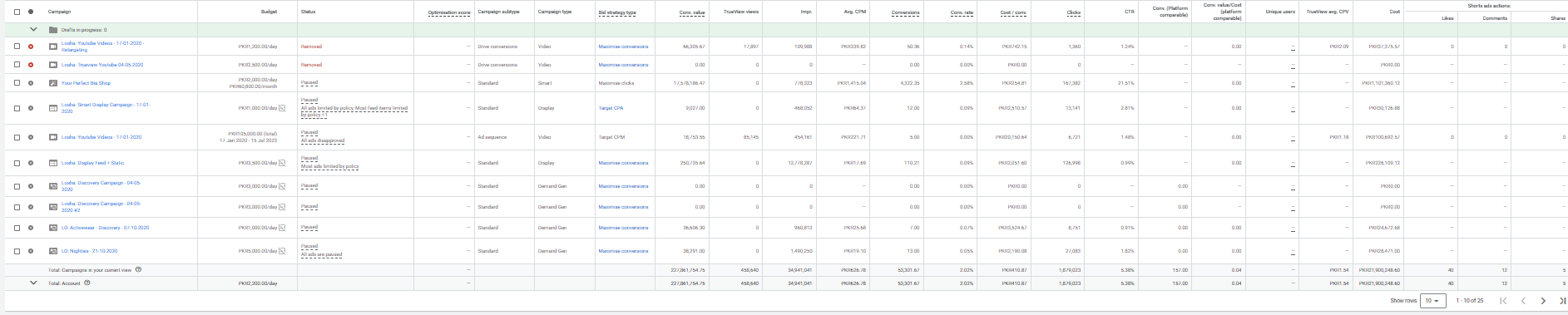Click folder icon beside Drafts in progress
The width and height of the screenshot is (1568, 315).
click(53, 30)
